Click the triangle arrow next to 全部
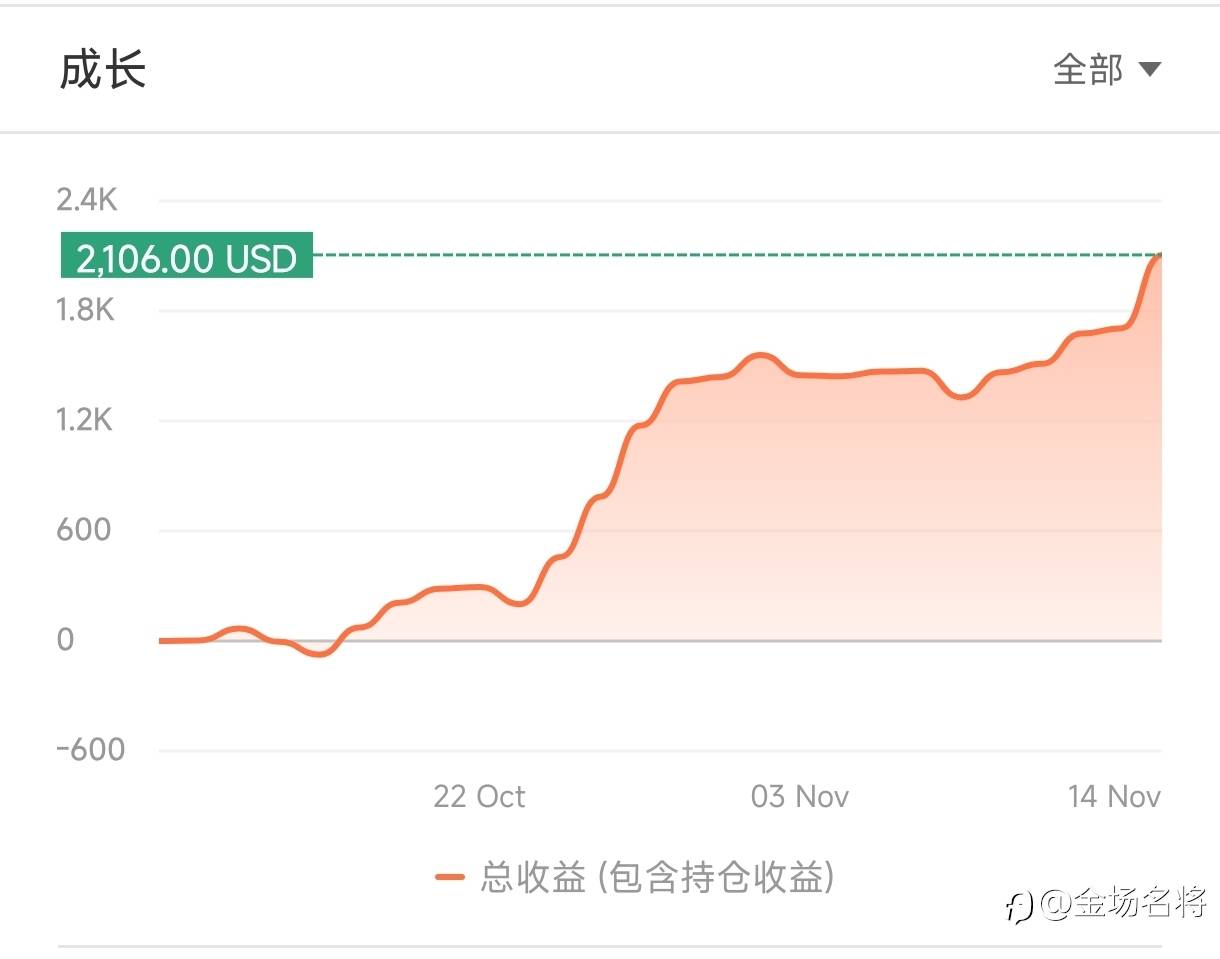 pos(1150,70)
